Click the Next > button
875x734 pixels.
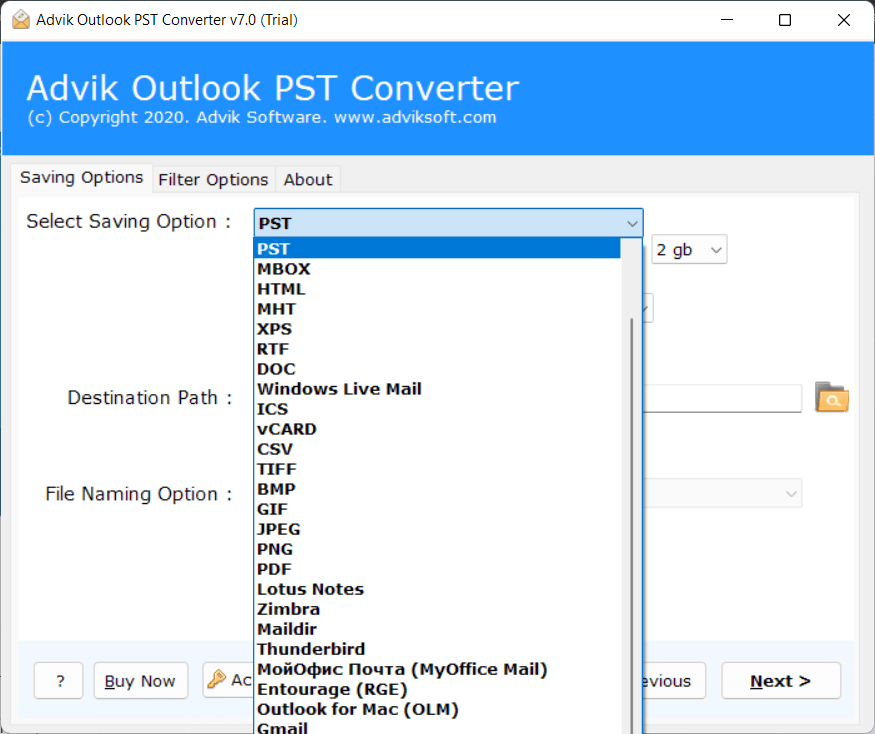point(781,680)
